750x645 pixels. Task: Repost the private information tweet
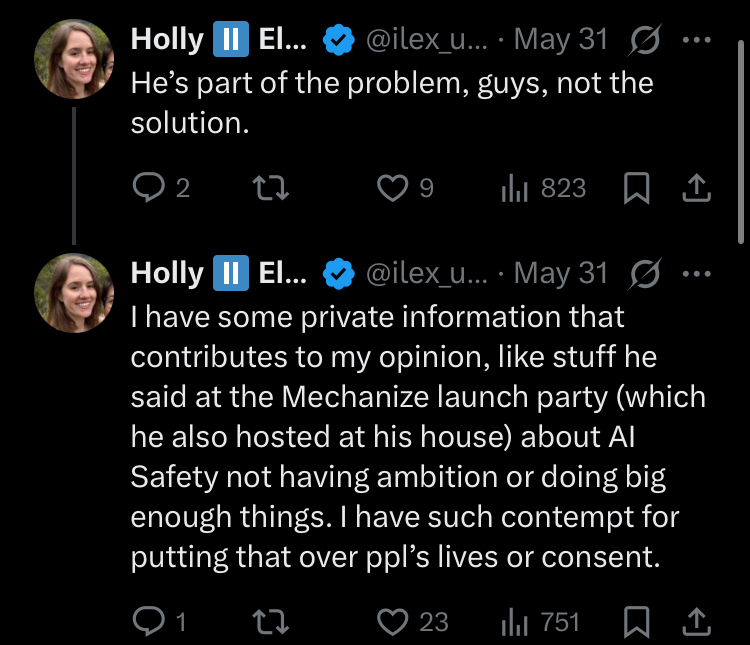coord(271,622)
